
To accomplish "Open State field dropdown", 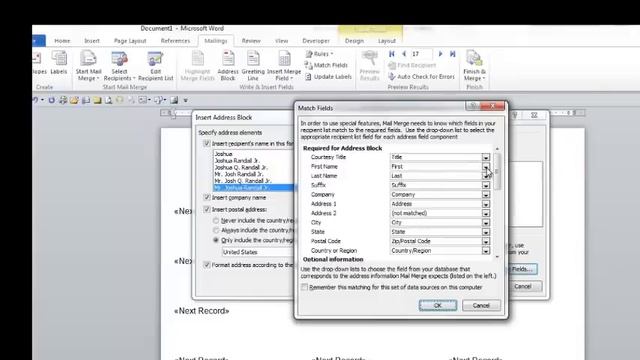I will (x=485, y=232).
